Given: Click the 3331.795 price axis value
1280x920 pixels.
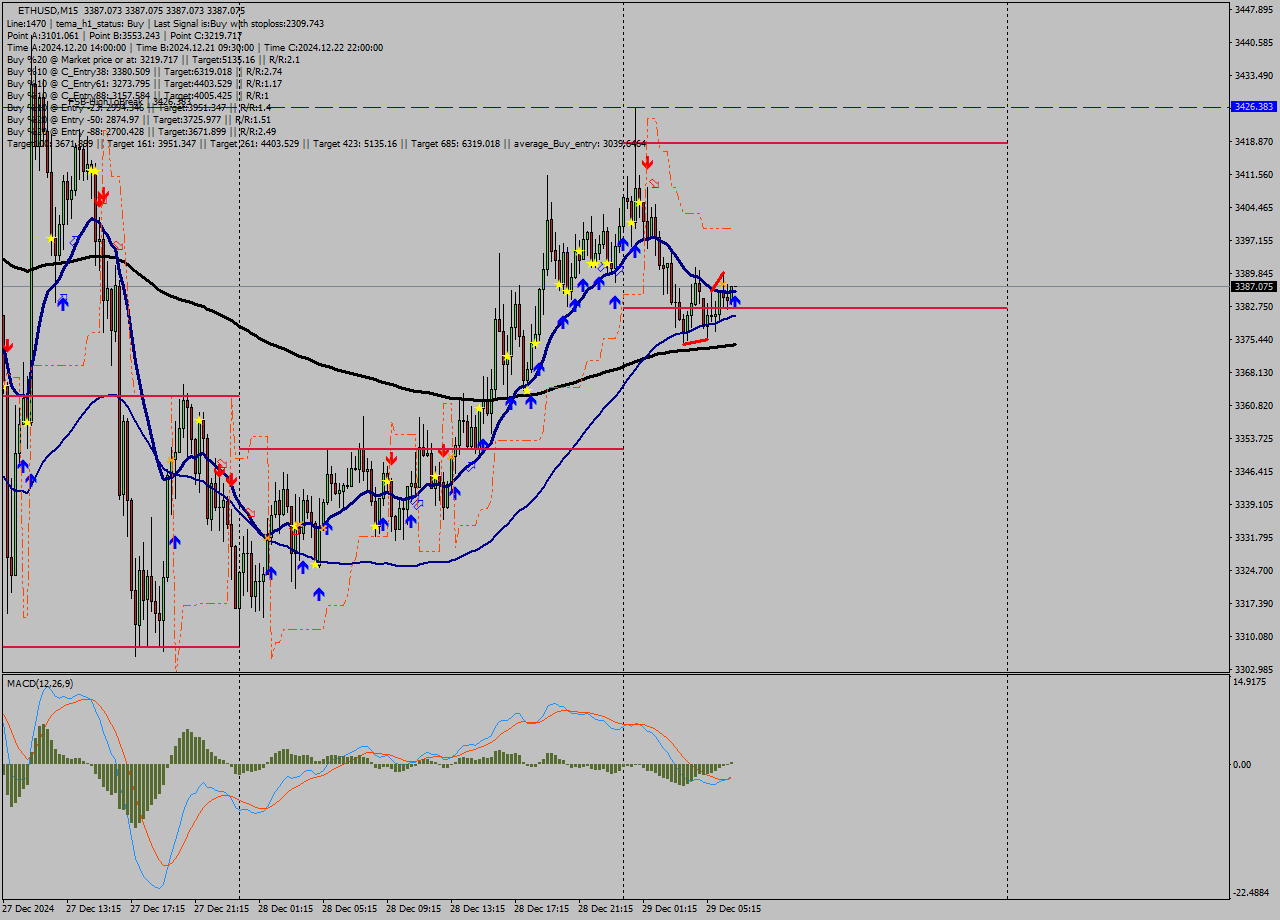Looking at the screenshot, I should coord(1255,537).
